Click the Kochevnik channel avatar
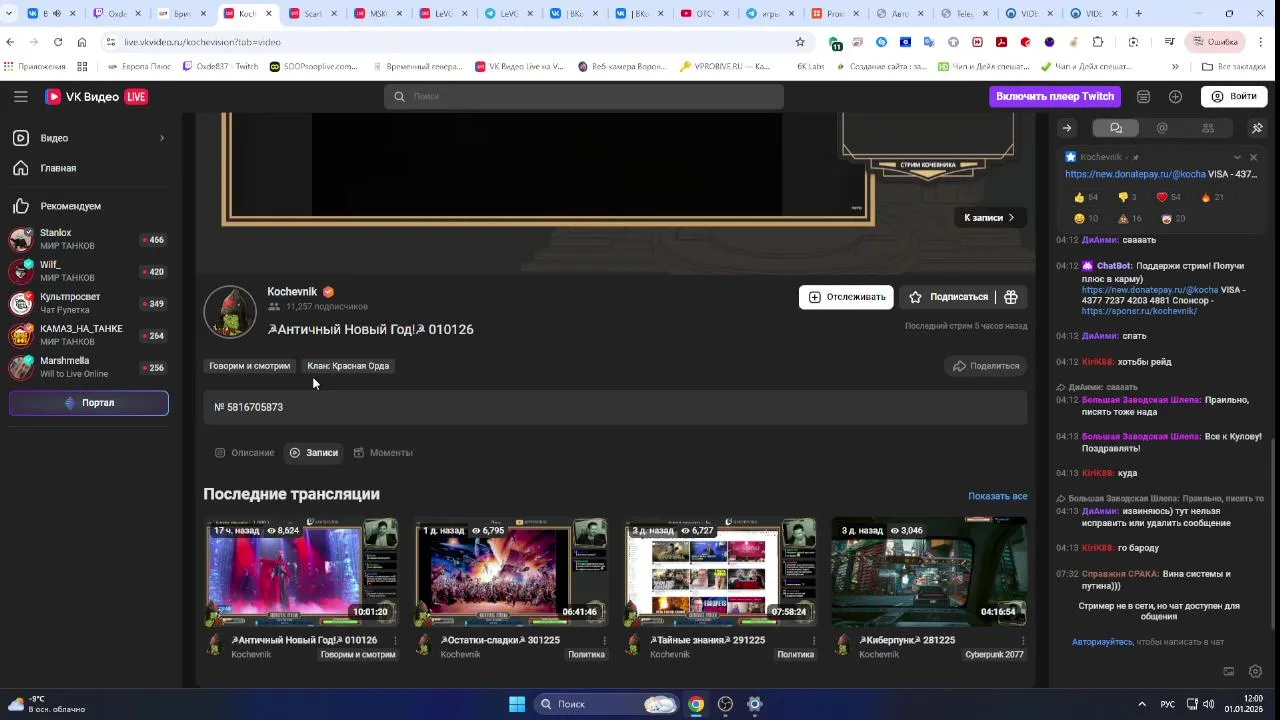 click(x=230, y=312)
